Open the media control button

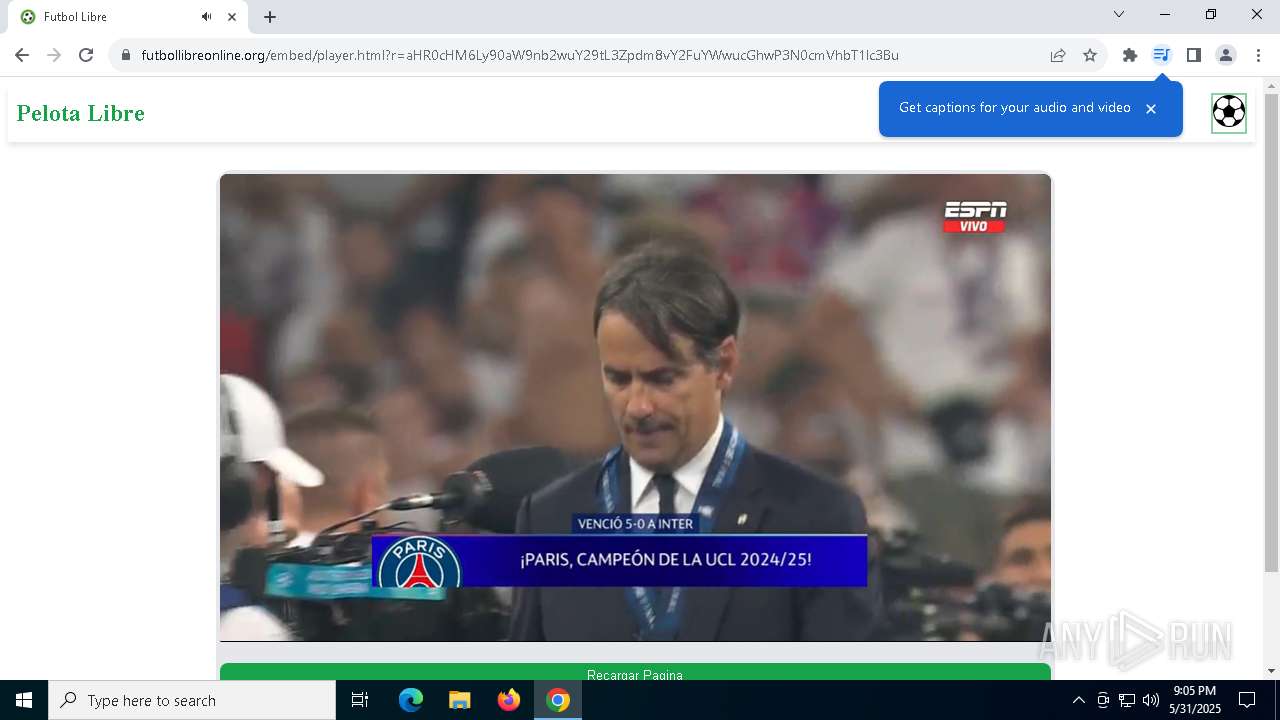1161,55
